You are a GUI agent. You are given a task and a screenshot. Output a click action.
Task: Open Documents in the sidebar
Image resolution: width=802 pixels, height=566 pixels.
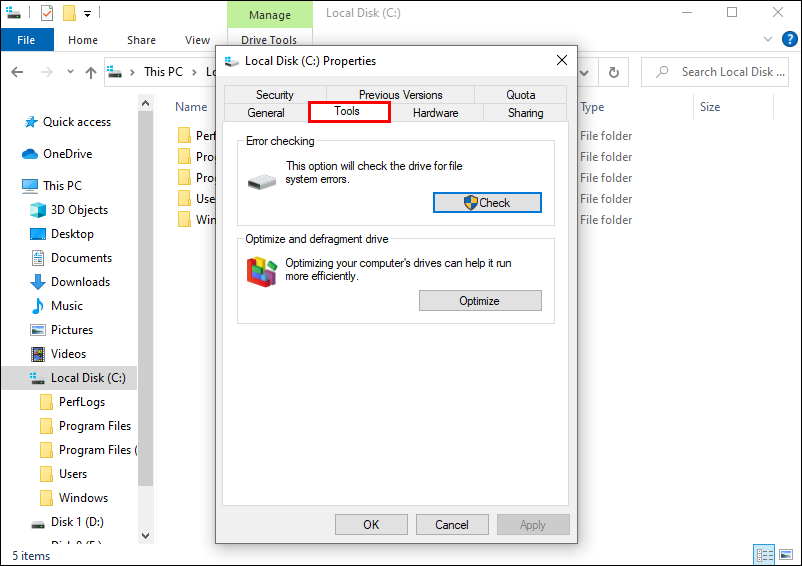pyautogui.click(x=81, y=258)
